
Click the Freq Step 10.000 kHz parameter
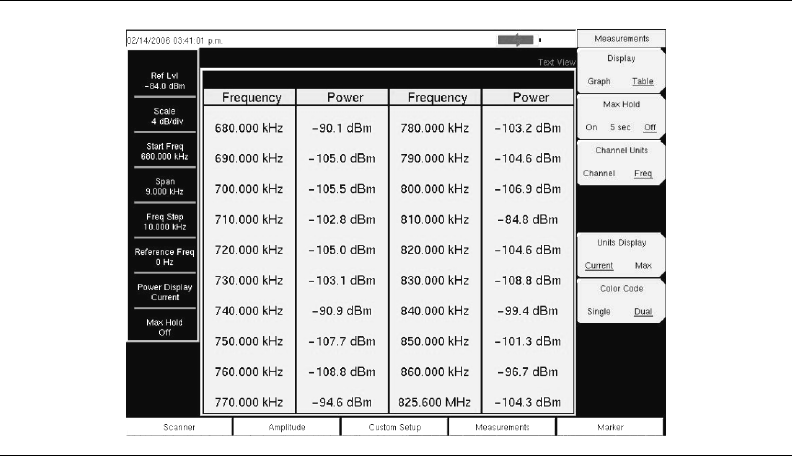pyautogui.click(x=165, y=222)
